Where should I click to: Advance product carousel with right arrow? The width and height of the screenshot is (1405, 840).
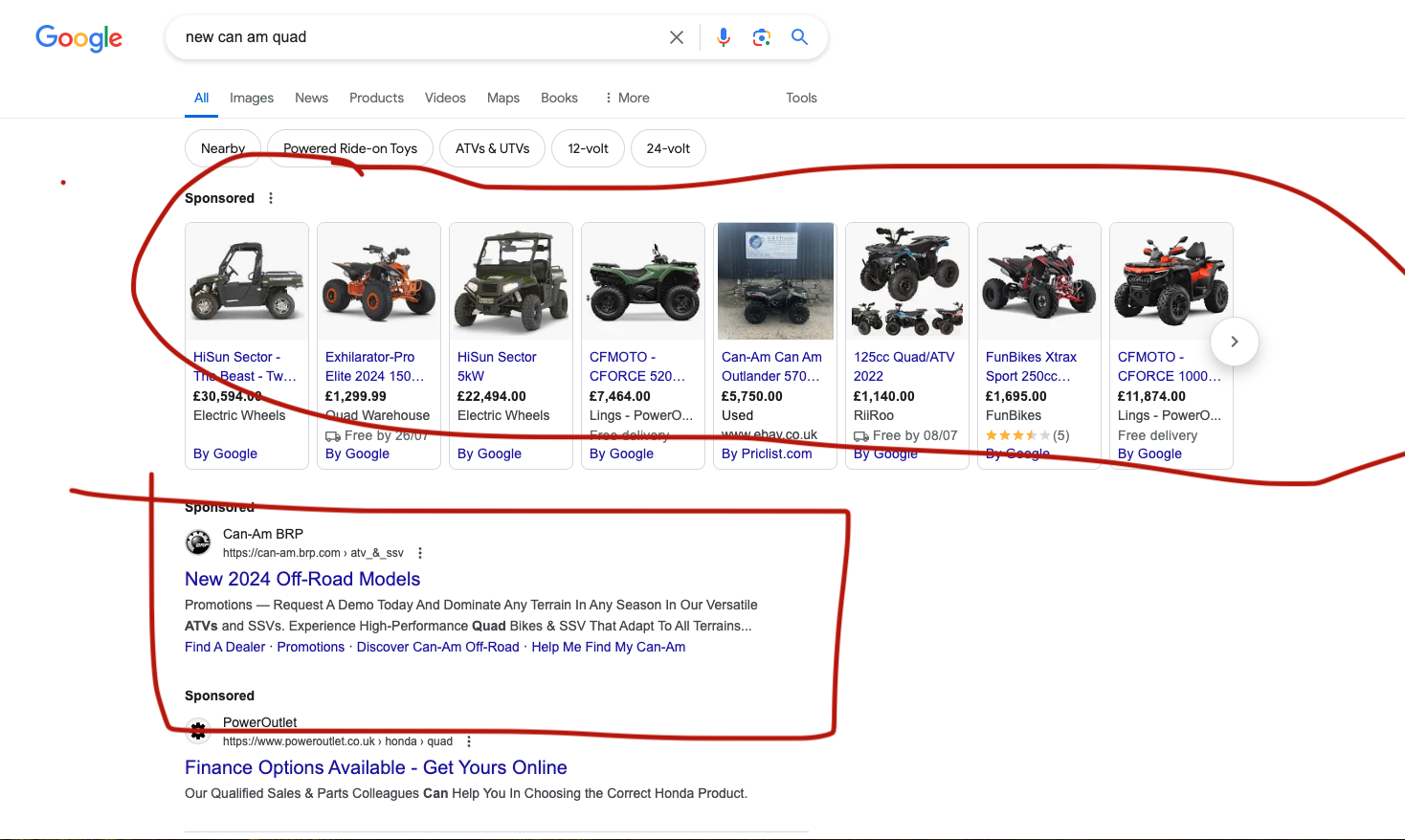(1235, 342)
